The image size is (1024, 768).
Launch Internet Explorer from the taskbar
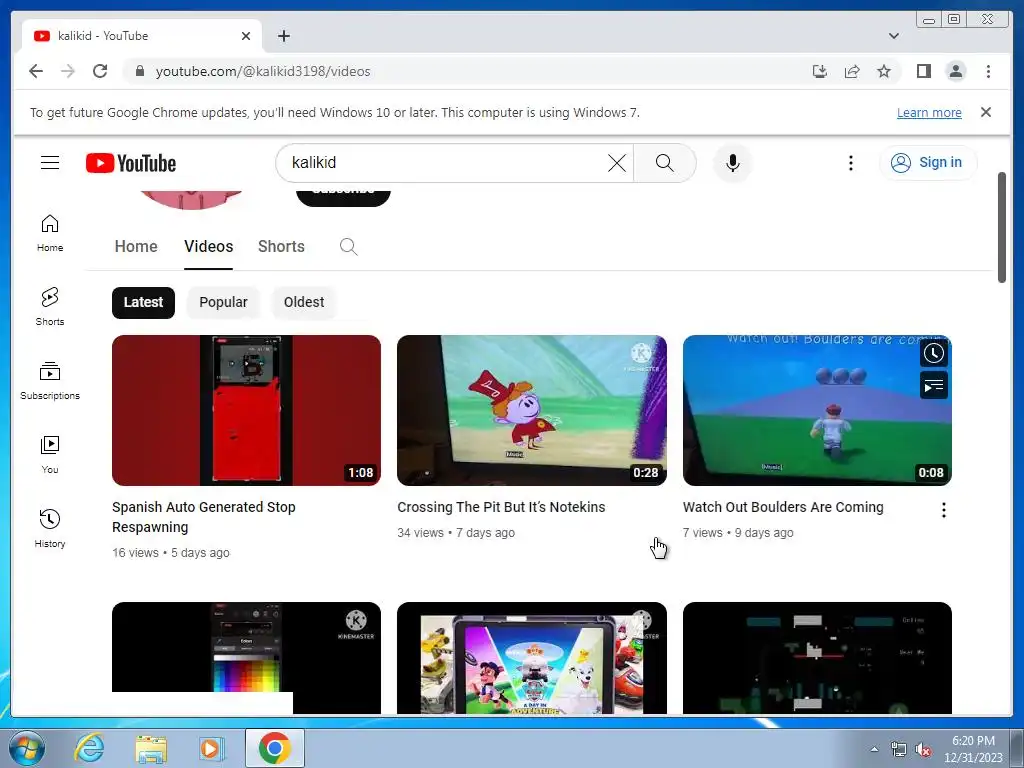click(89, 748)
